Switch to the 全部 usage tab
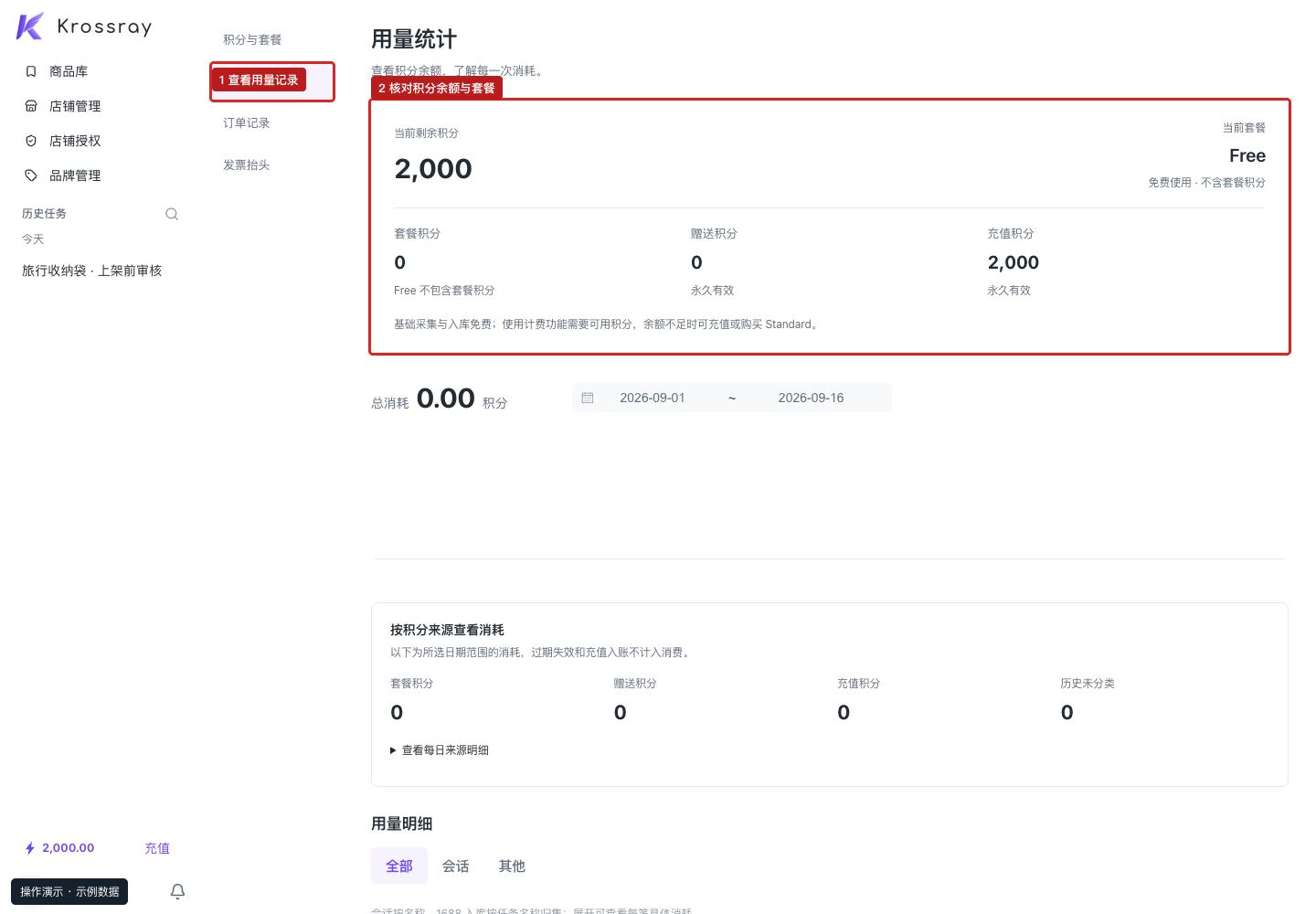The width and height of the screenshot is (1316, 914). pyautogui.click(x=399, y=866)
